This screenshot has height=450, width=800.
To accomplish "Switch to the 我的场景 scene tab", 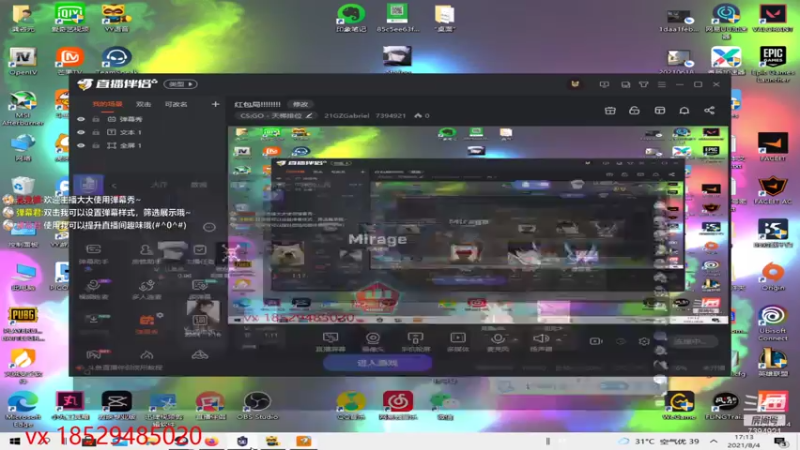I will coord(107,104).
